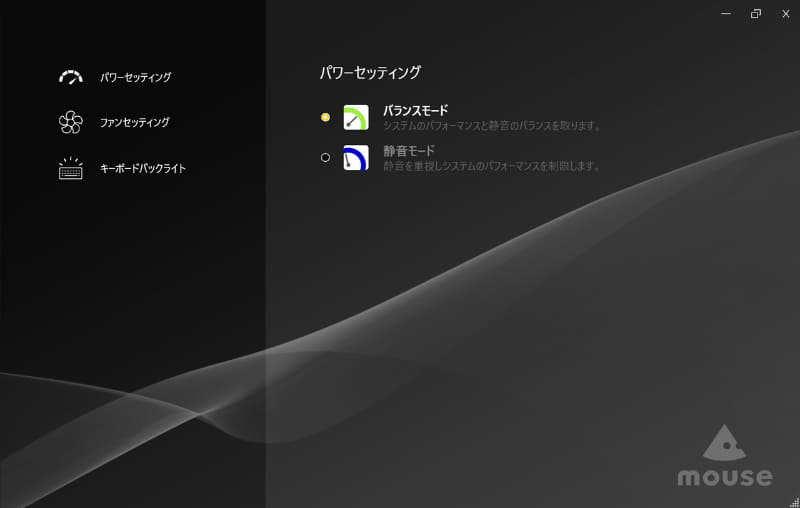The height and width of the screenshot is (508, 800).
Task: Click the resize grip at window corner
Action: (x=794, y=503)
